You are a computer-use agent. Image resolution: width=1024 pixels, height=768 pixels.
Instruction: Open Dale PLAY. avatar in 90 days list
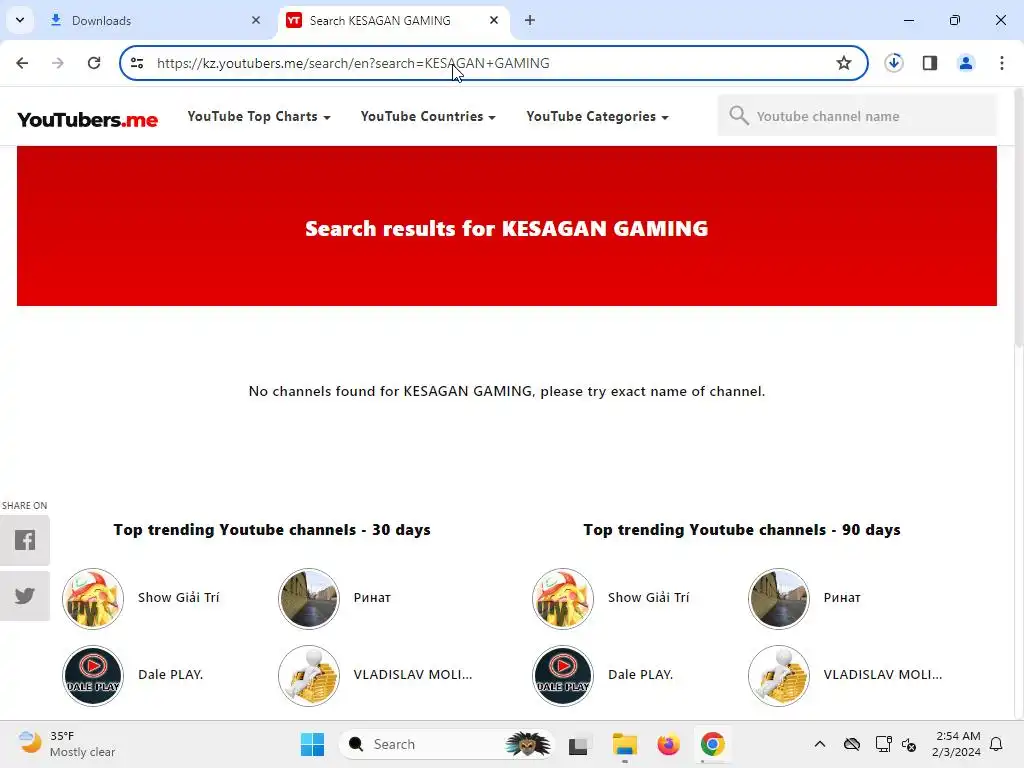563,676
